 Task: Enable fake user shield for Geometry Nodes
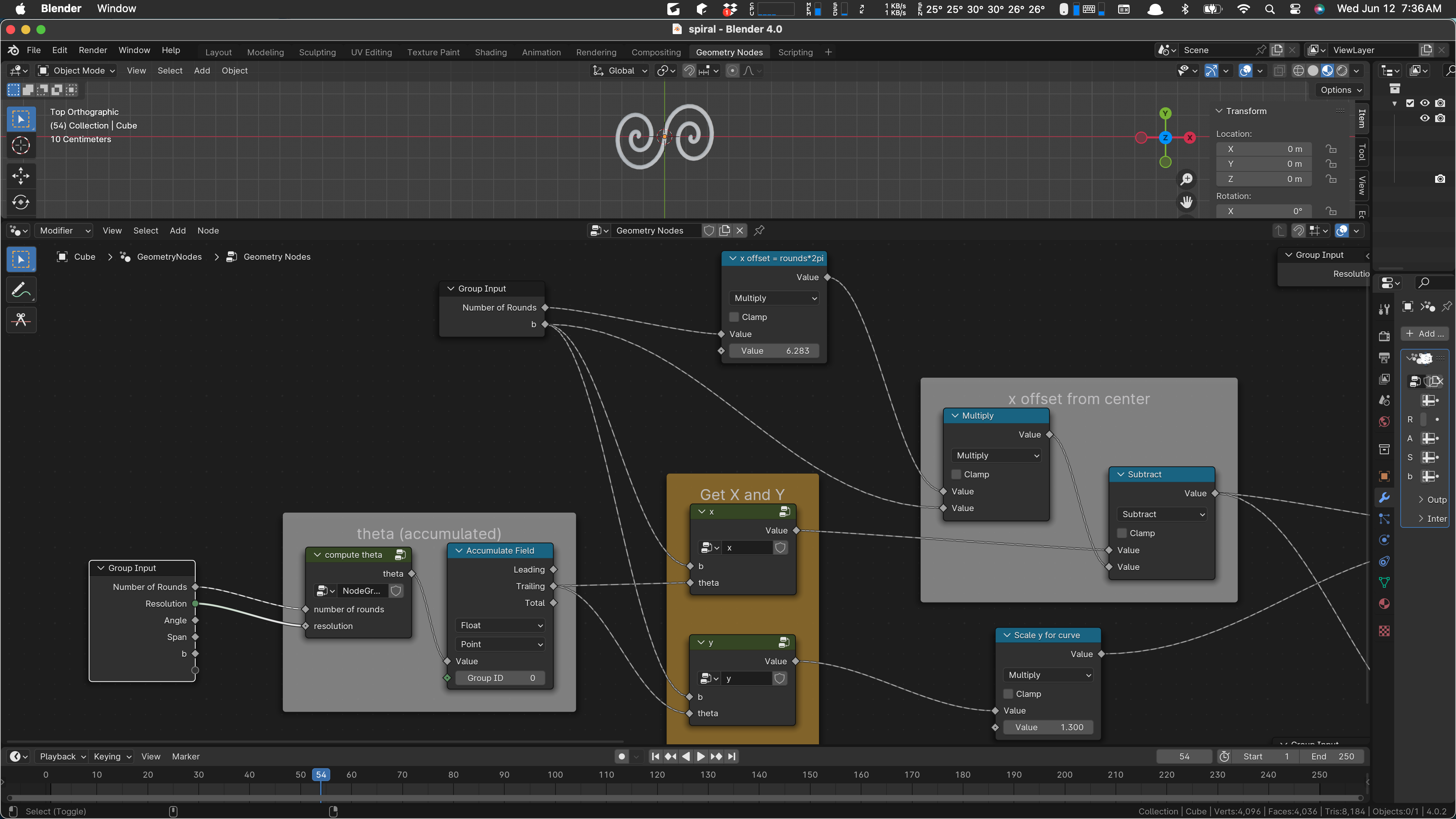coord(709,230)
